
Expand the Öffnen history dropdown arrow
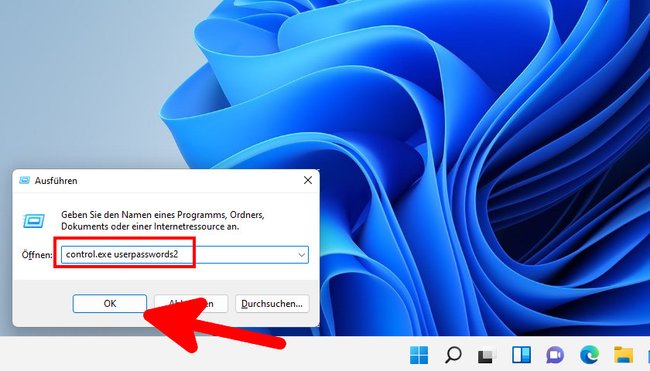tap(302, 255)
